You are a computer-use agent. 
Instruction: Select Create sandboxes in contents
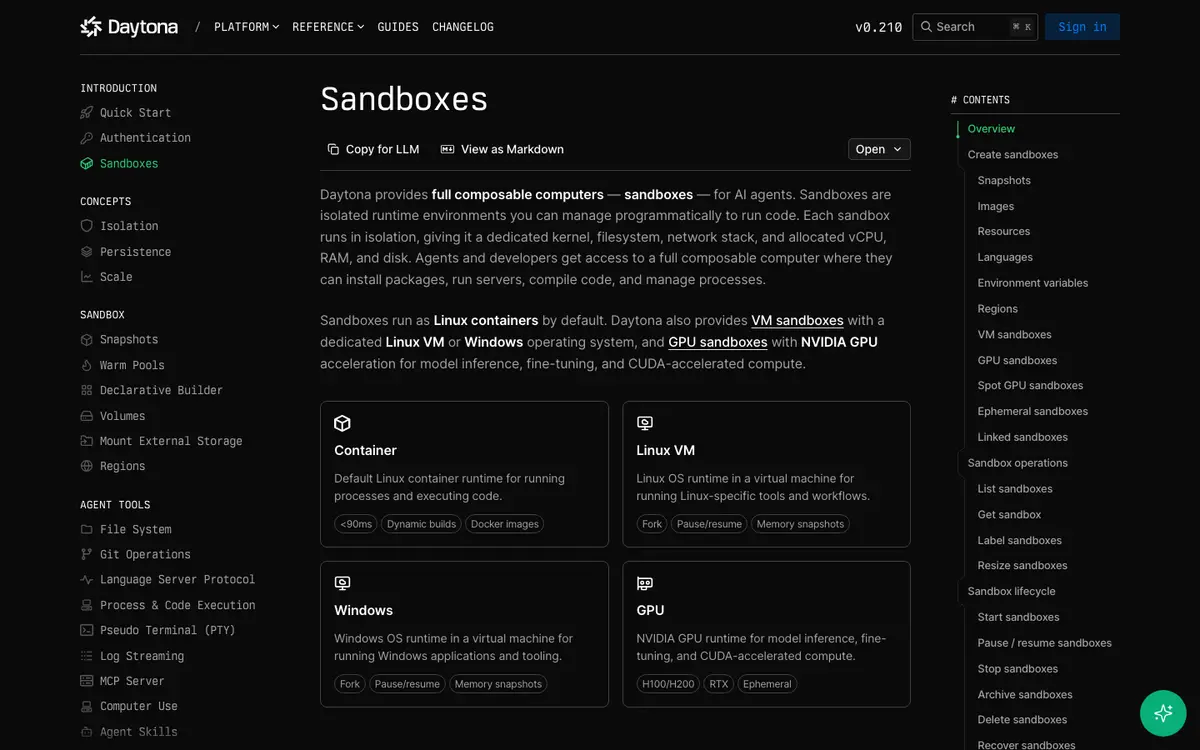coord(1013,155)
